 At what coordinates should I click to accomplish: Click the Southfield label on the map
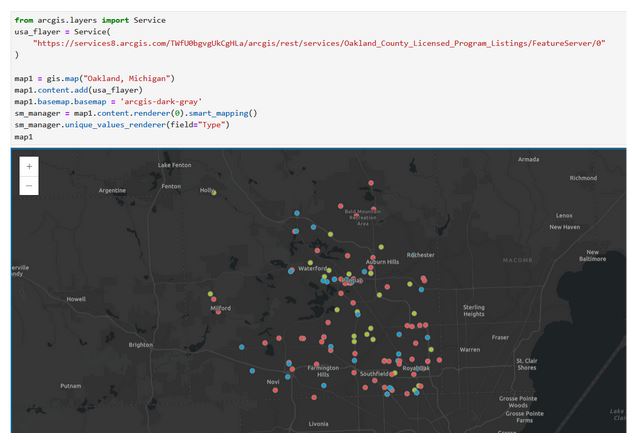[x=374, y=374]
